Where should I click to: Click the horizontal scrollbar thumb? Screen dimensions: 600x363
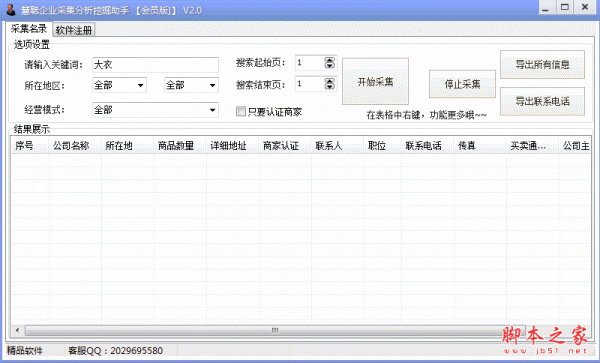pyautogui.click(x=275, y=330)
